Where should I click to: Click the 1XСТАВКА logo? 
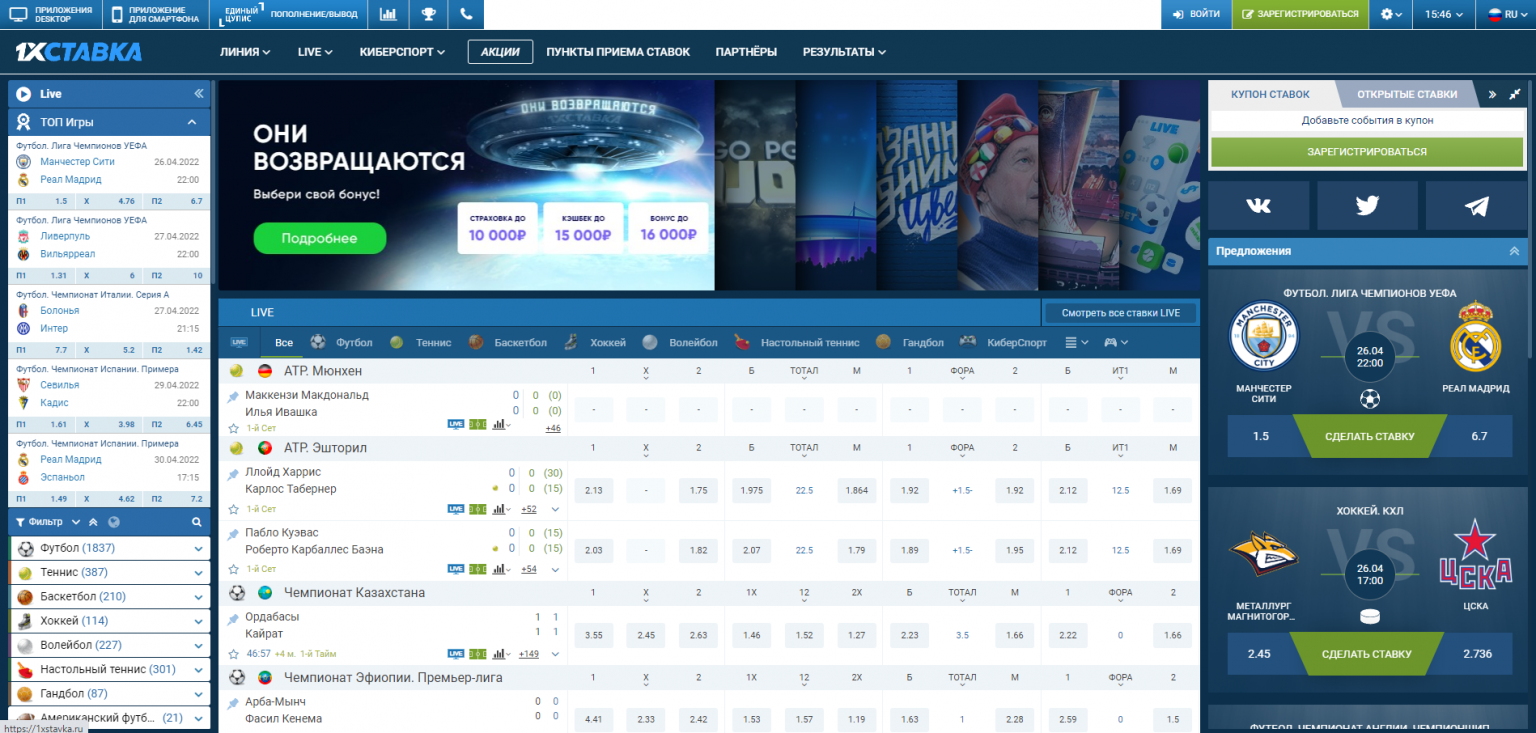78,52
